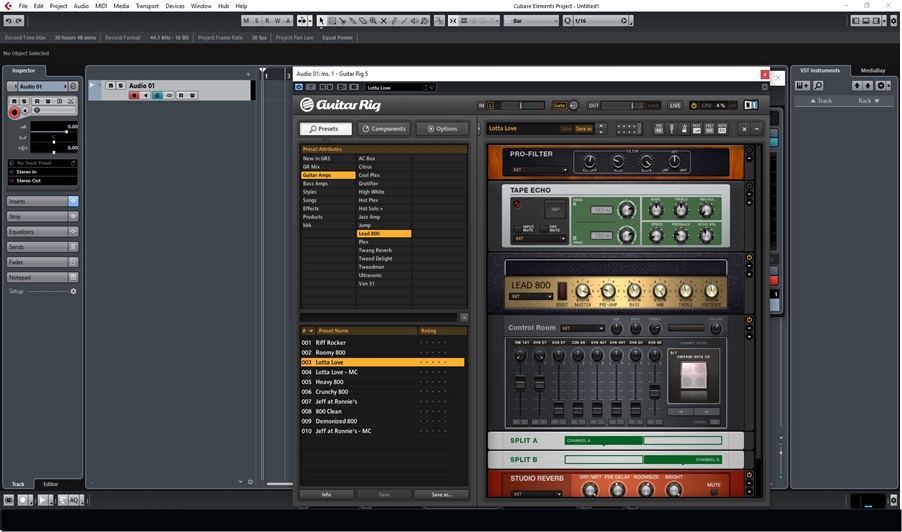Select the Zoom magnifier tool

coord(373,21)
